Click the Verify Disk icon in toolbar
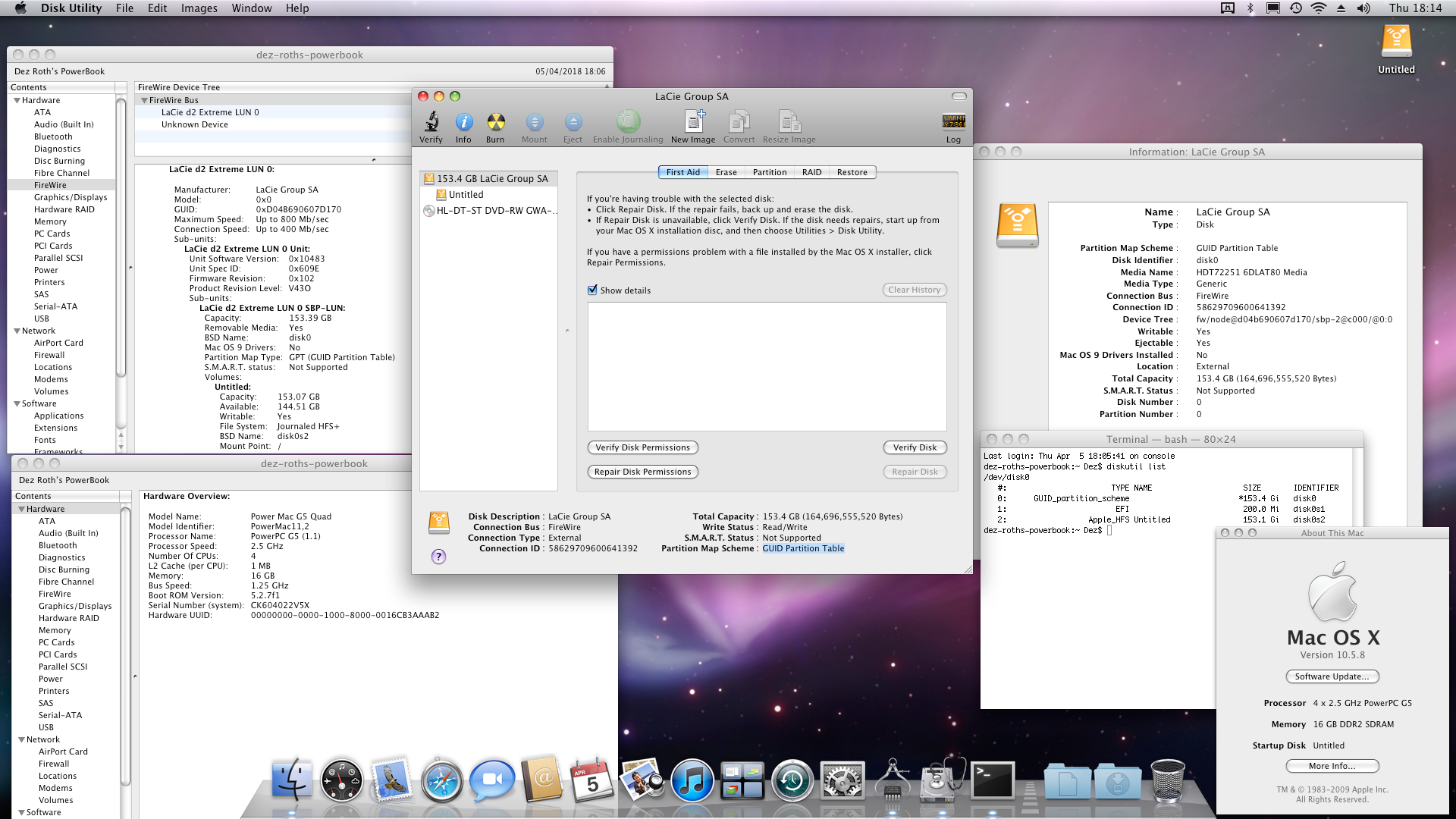Screen dimensions: 1456x819 431,121
